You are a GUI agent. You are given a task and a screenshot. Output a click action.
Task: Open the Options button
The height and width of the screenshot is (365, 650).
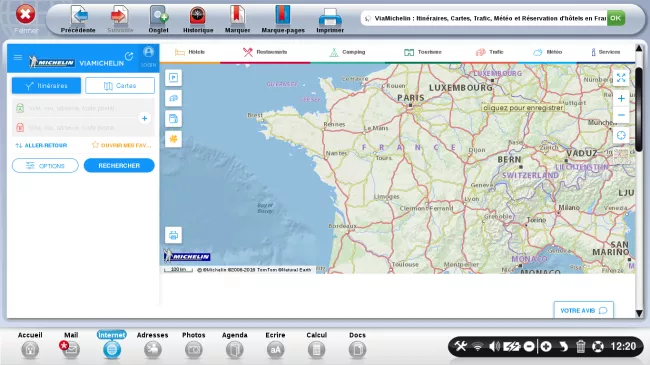[x=45, y=165]
